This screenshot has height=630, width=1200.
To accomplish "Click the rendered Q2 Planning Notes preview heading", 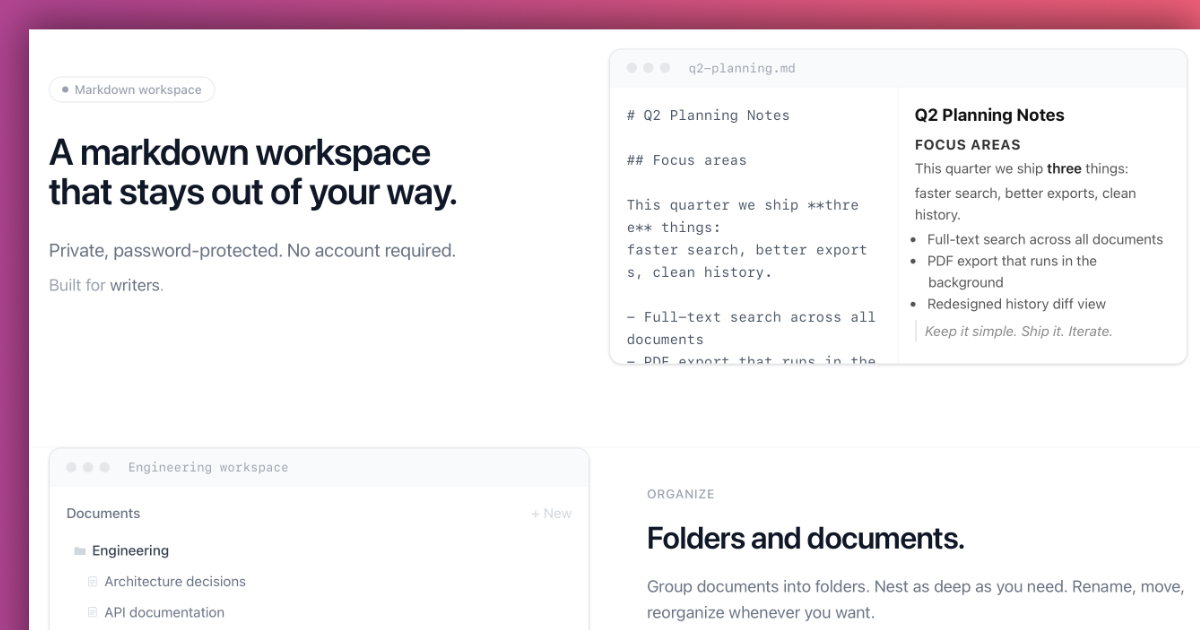I will point(989,115).
